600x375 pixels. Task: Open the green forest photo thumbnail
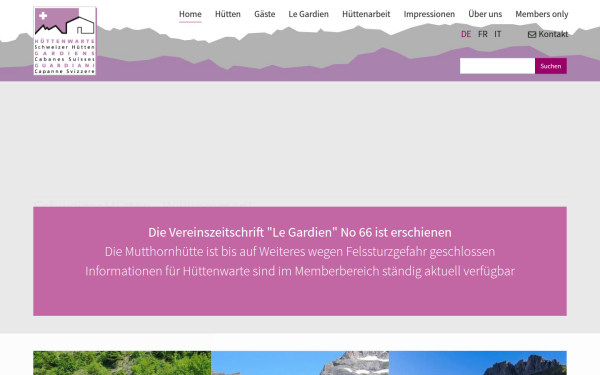click(x=122, y=363)
